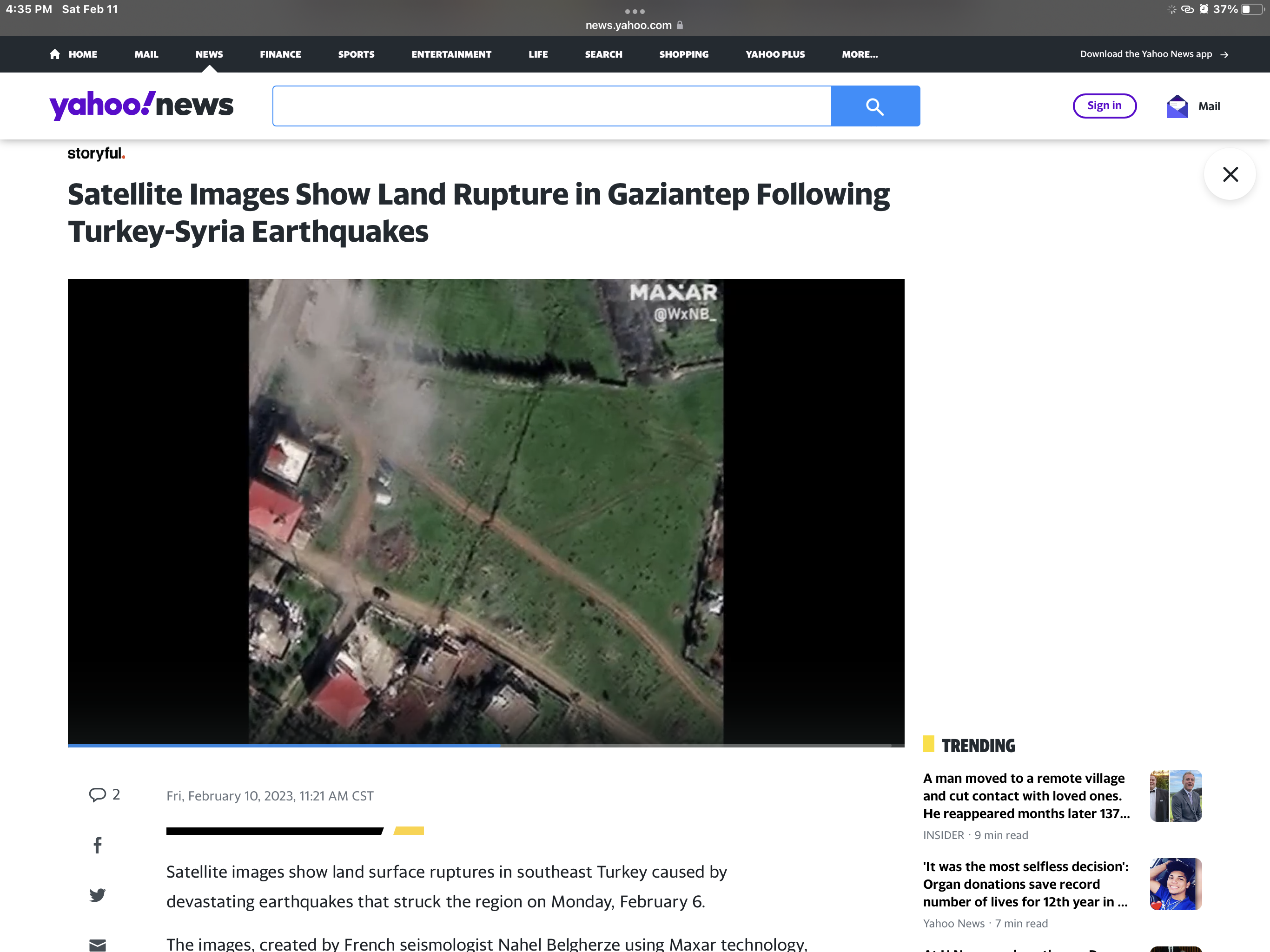This screenshot has height=952, width=1270.
Task: Open the Mail envelope icon
Action: (1177, 106)
